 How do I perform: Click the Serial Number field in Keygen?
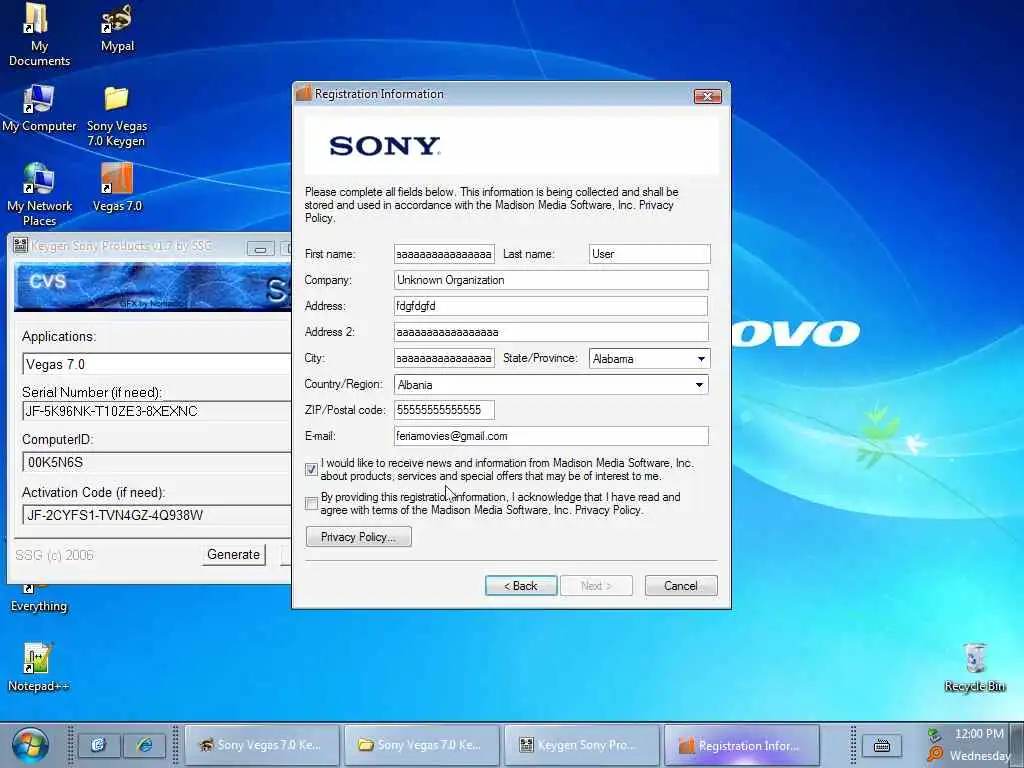pyautogui.click(x=157, y=411)
